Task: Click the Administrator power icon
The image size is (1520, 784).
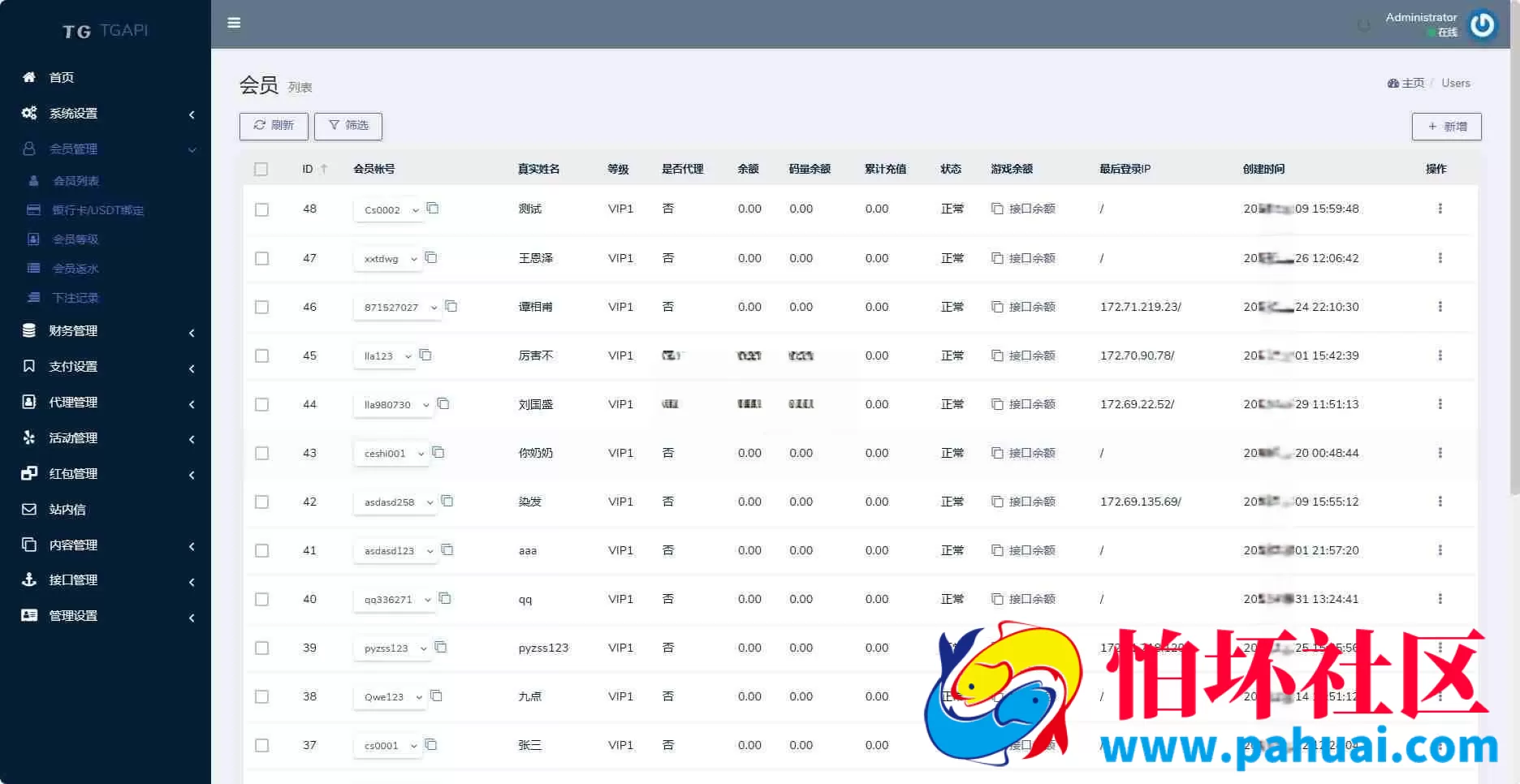Action: click(1483, 24)
